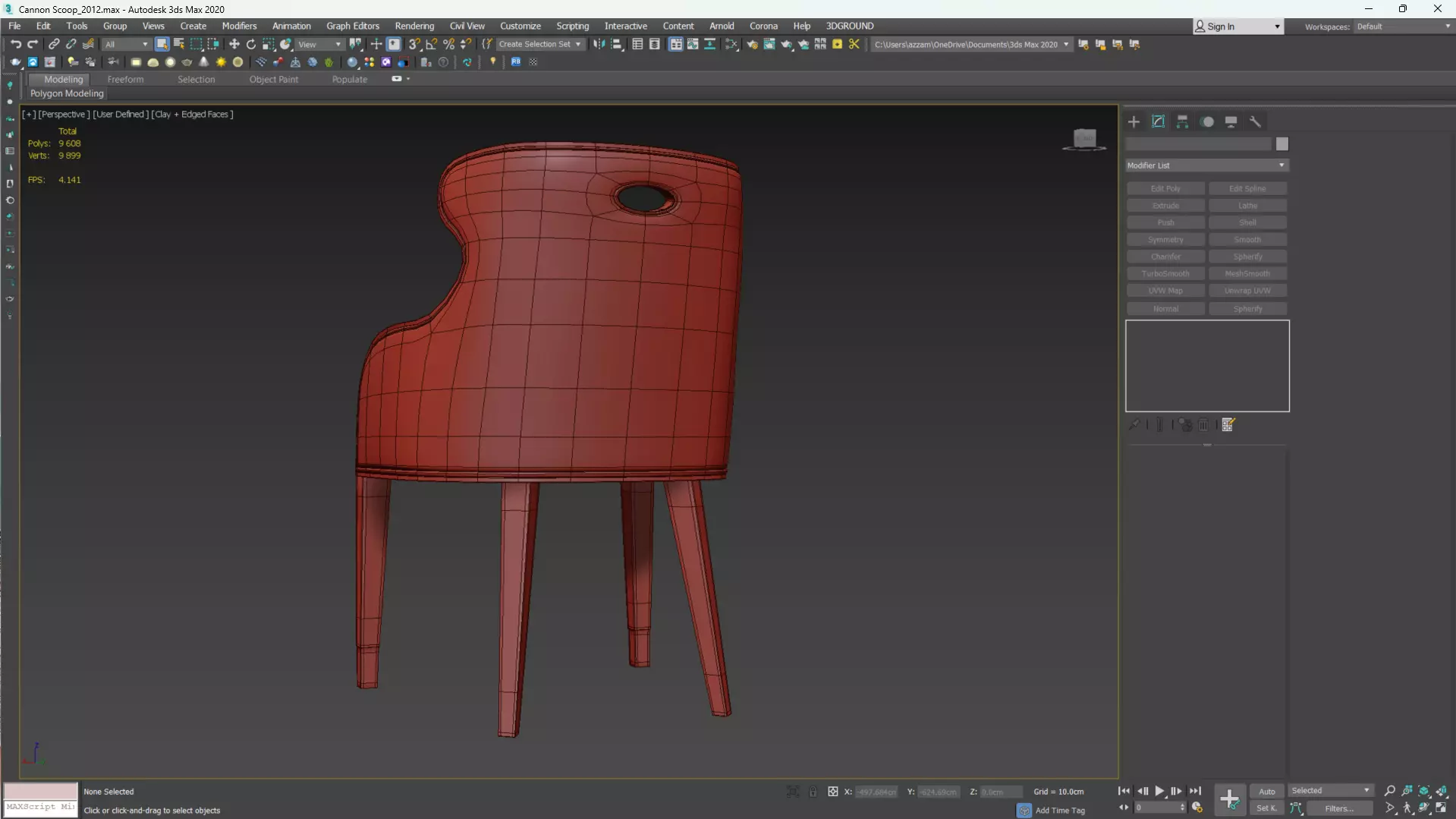The image size is (1456, 819).
Task: Open the Modifiers menu
Action: (x=239, y=26)
